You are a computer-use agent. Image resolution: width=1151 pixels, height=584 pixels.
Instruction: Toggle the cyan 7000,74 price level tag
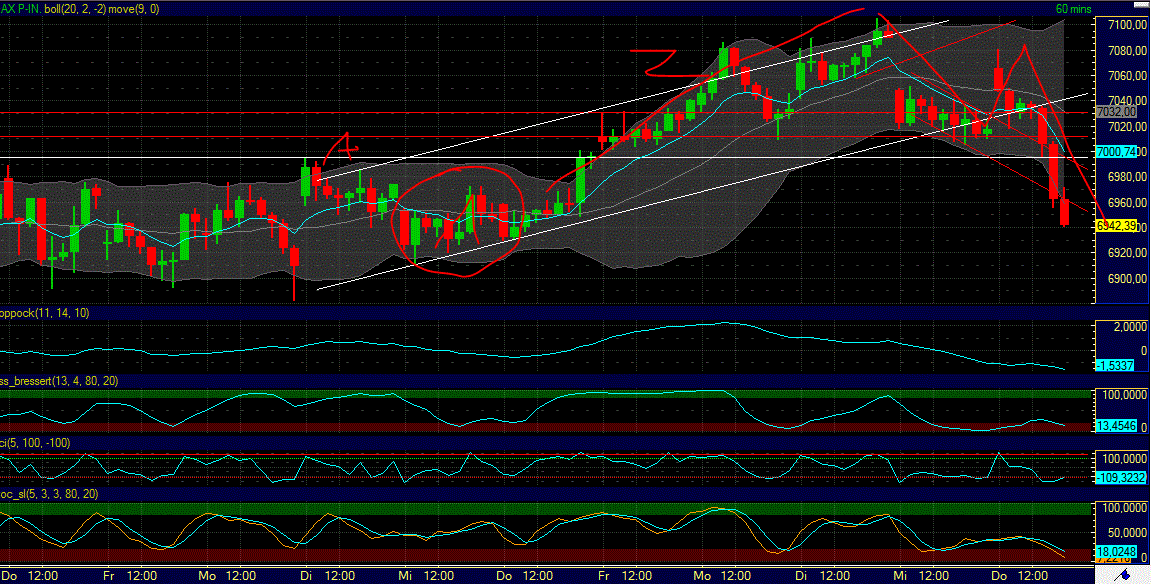tap(1117, 152)
